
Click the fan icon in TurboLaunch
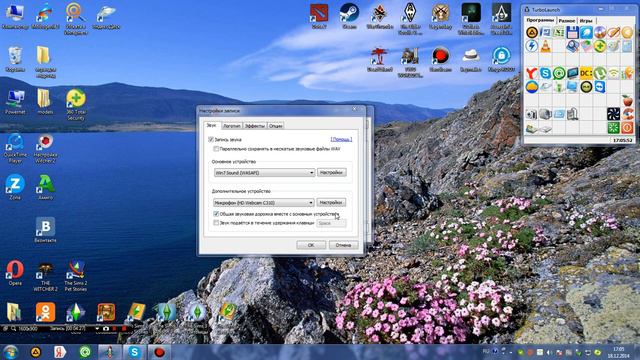(613, 114)
